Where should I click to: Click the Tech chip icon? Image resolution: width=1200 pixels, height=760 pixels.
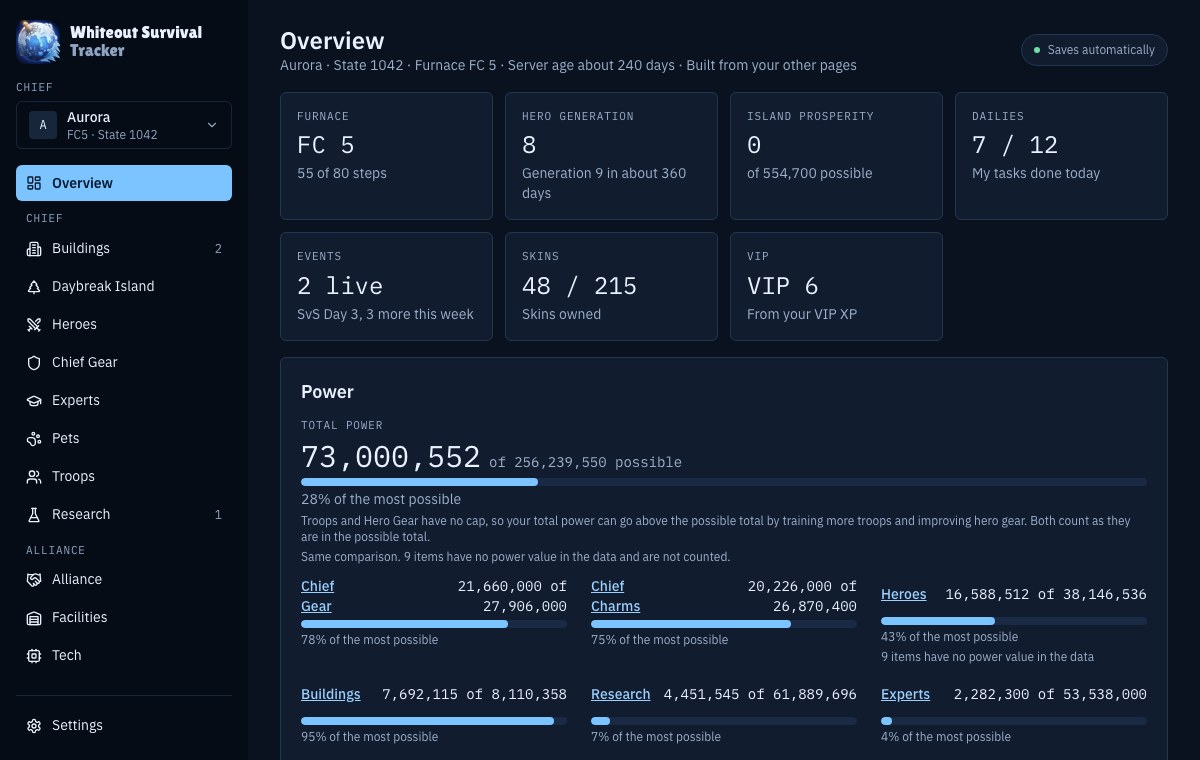(x=34, y=655)
